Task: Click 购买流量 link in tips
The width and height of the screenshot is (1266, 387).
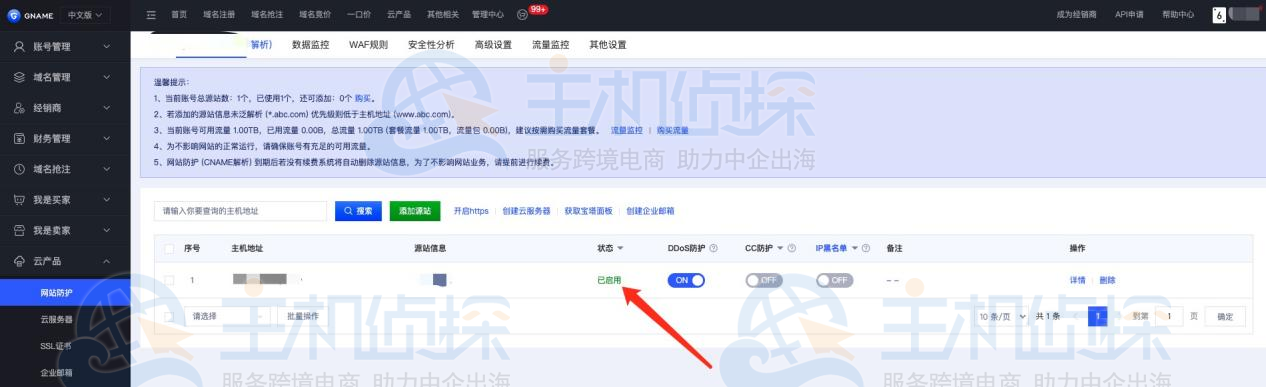Action: (x=673, y=130)
